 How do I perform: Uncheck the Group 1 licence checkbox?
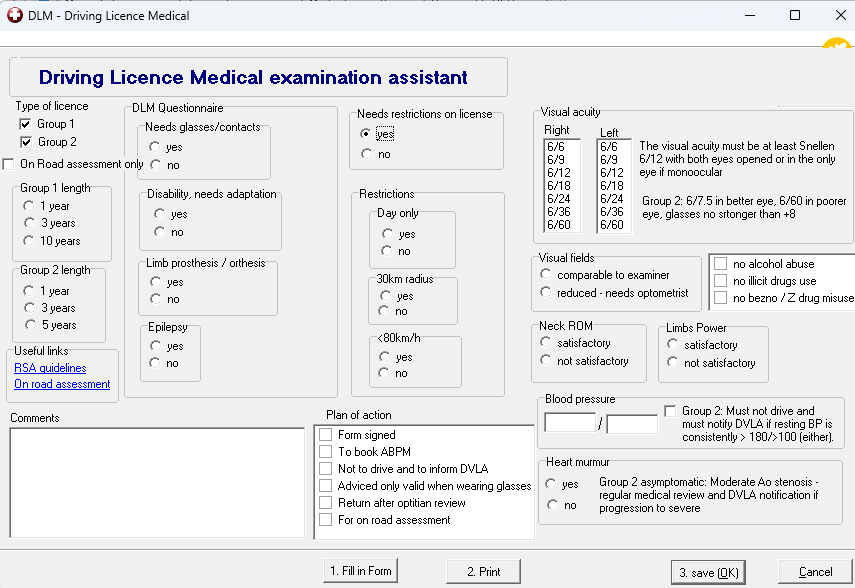[26, 124]
